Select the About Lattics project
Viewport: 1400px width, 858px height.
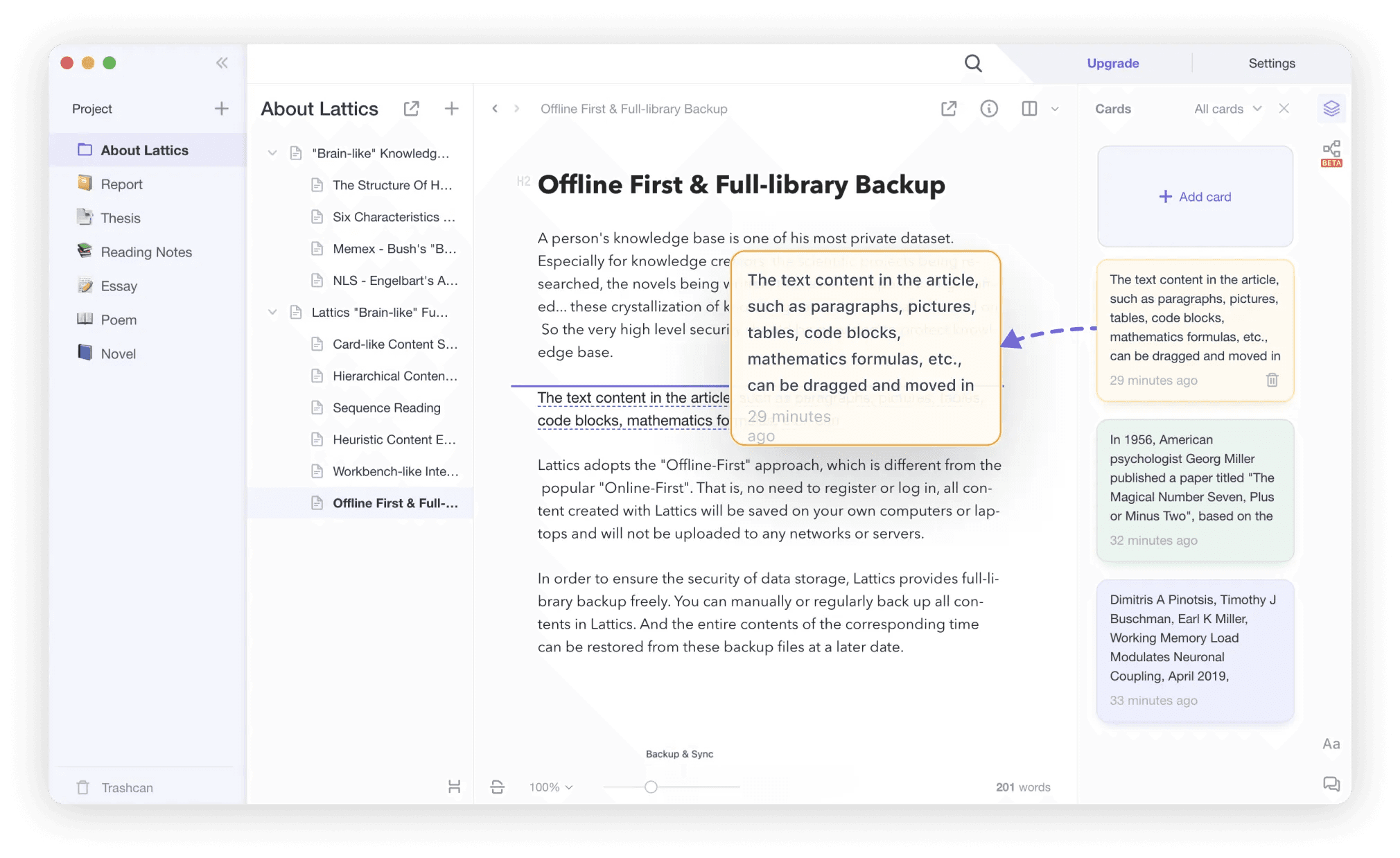[x=148, y=150]
